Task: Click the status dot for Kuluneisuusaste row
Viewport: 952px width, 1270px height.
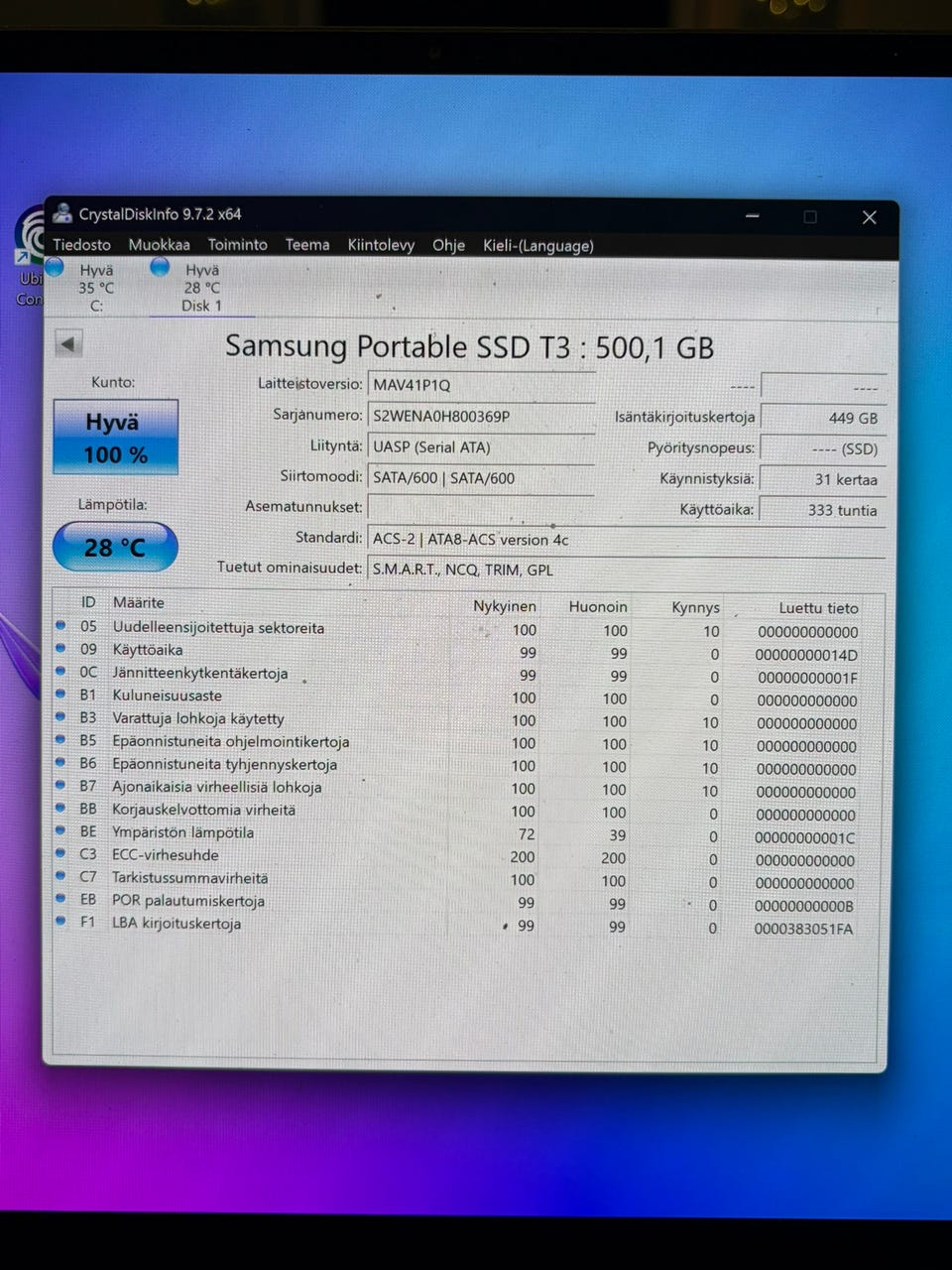Action: pyautogui.click(x=60, y=695)
